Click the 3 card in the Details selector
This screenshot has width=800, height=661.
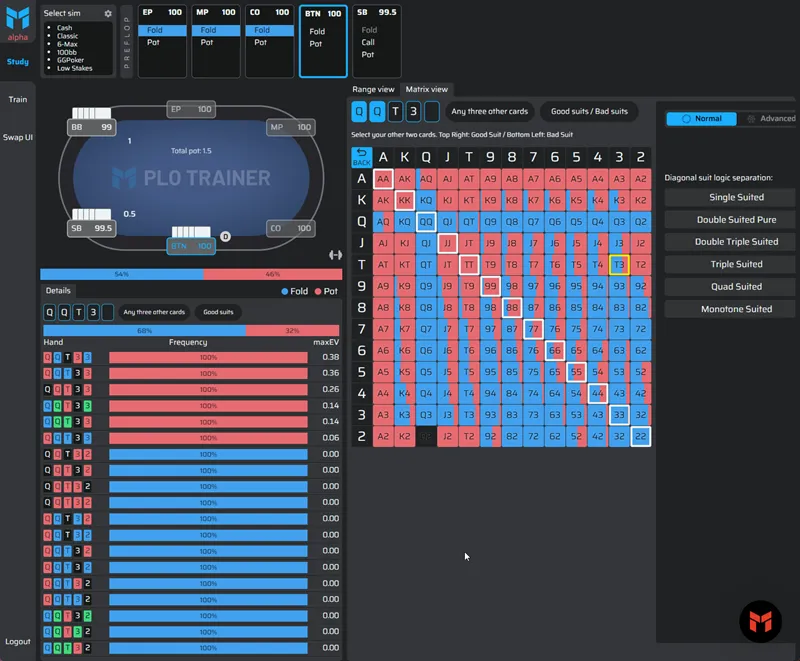93,312
